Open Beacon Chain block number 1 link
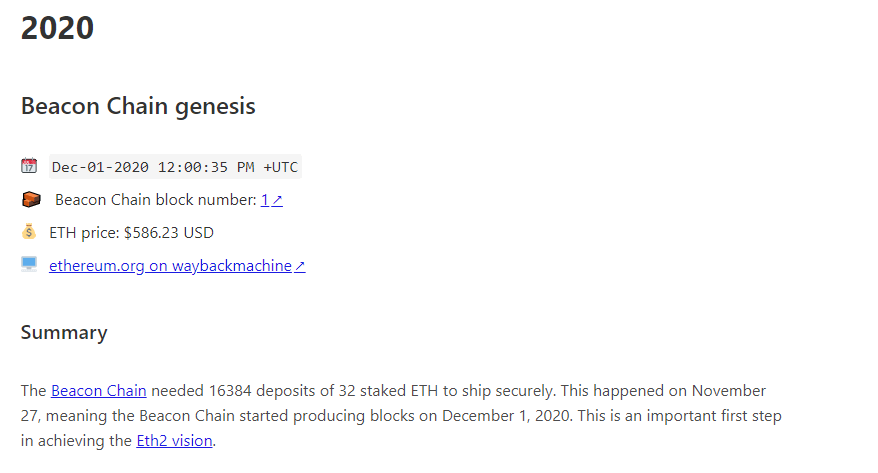Viewport: 878px width, 473px height. pyautogui.click(x=265, y=200)
